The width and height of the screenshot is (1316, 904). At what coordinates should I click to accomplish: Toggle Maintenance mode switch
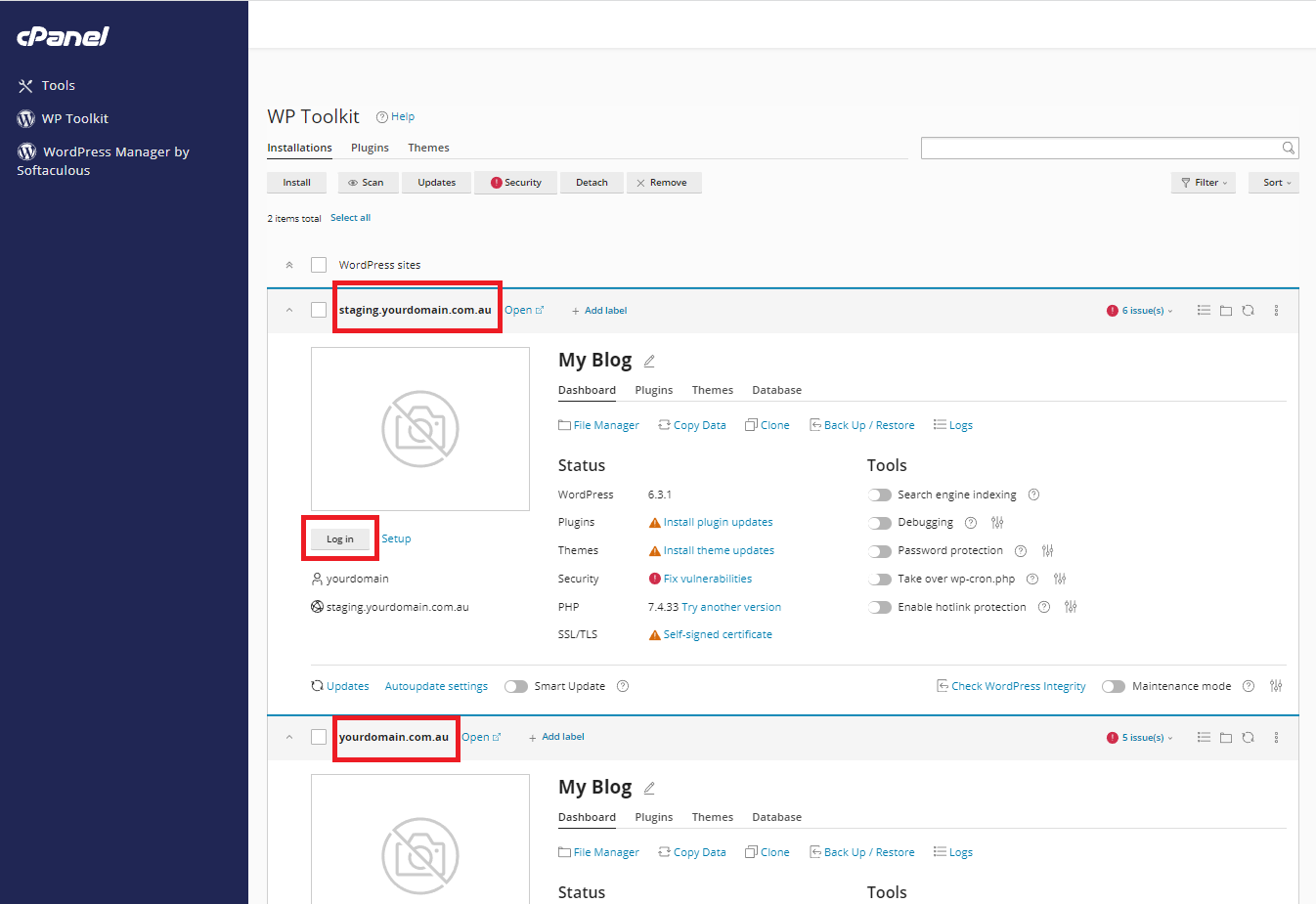[1114, 686]
